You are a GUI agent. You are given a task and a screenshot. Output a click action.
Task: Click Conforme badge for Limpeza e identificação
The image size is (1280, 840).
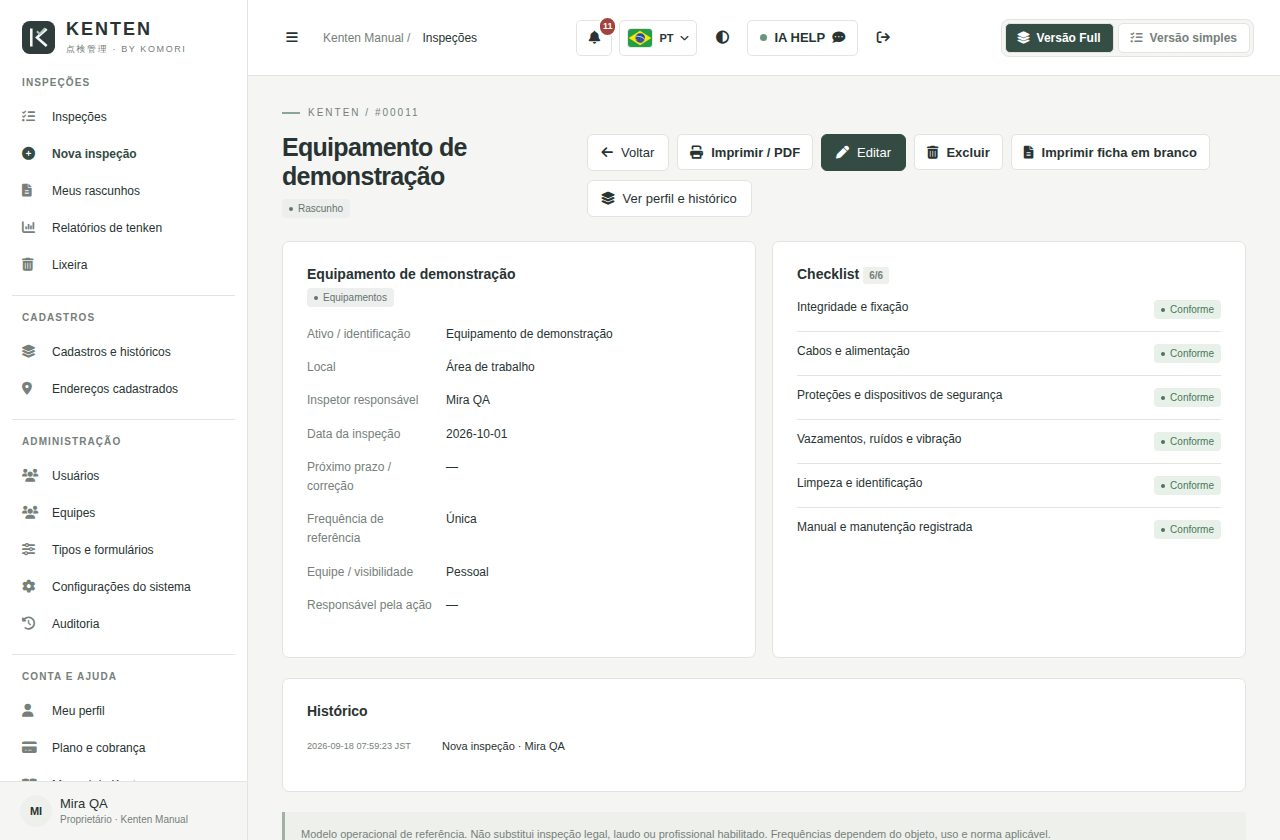point(1187,486)
